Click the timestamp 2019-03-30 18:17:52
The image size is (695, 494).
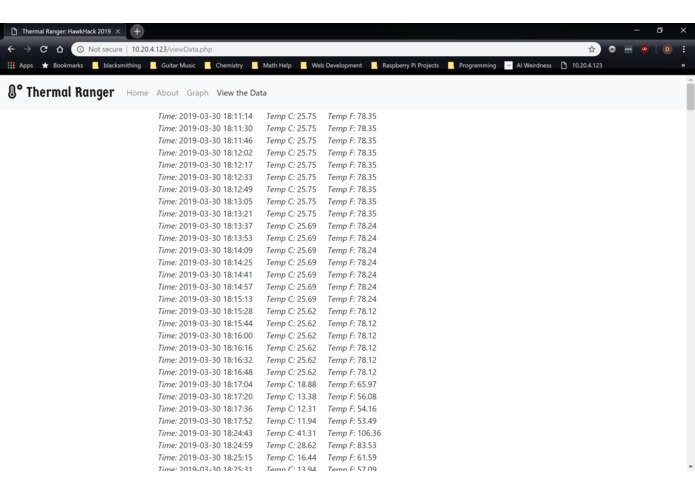(215, 421)
